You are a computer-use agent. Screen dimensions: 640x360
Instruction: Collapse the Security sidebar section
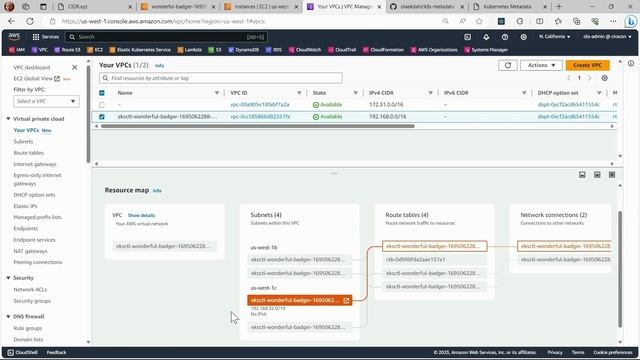pyautogui.click(x=8, y=278)
